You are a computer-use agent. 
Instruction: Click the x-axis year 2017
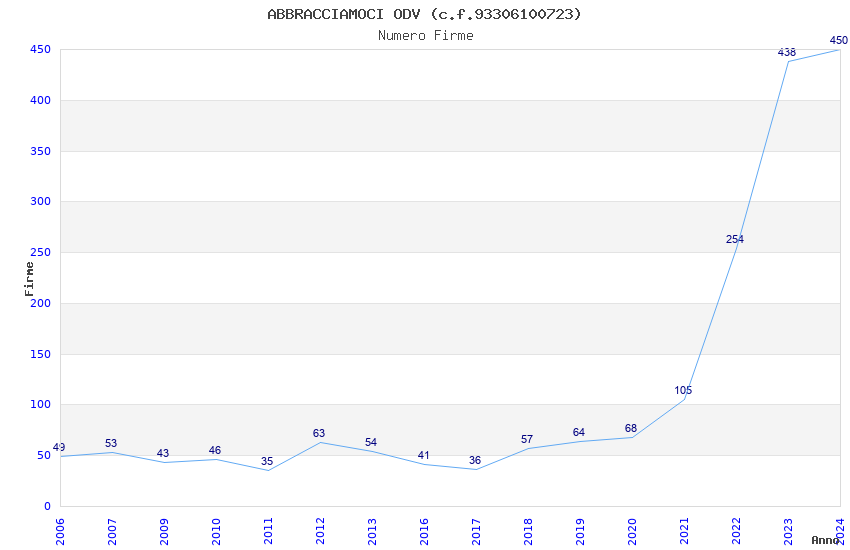[x=476, y=532]
